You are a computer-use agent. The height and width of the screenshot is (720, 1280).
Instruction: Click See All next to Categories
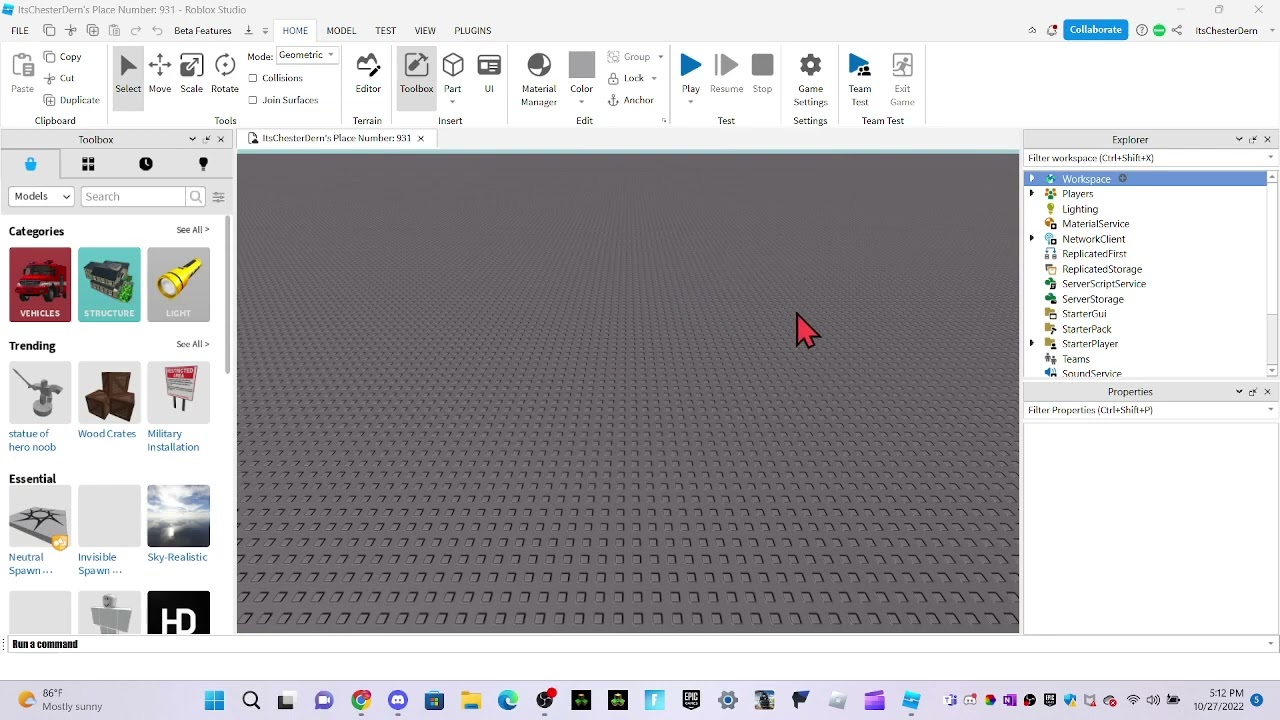click(x=192, y=230)
